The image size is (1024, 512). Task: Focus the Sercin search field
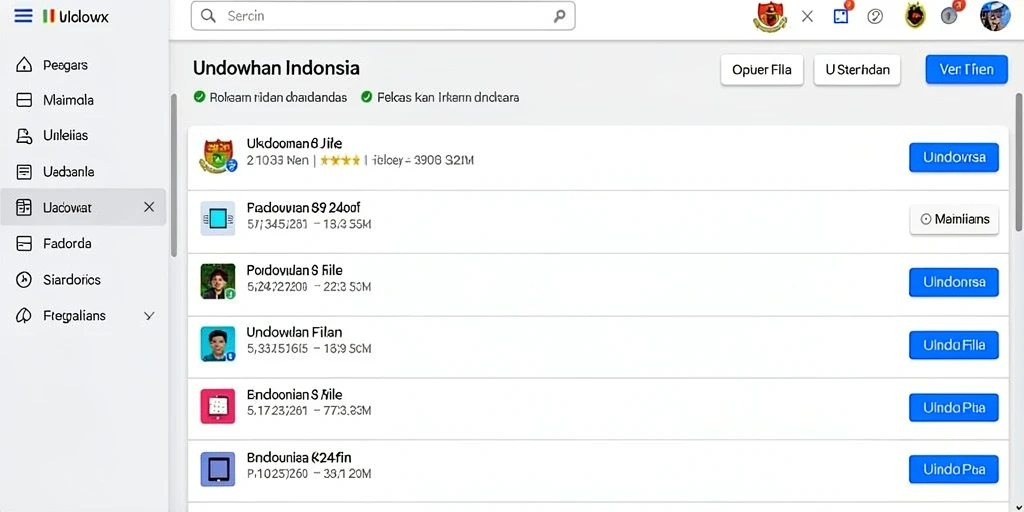383,16
